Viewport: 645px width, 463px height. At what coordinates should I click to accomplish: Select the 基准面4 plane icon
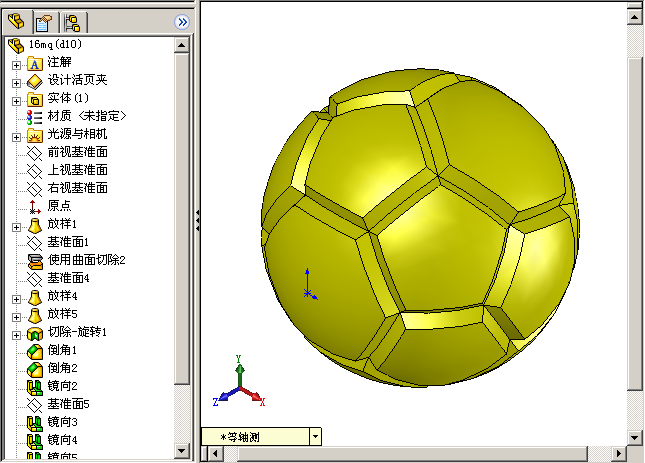tap(35, 279)
